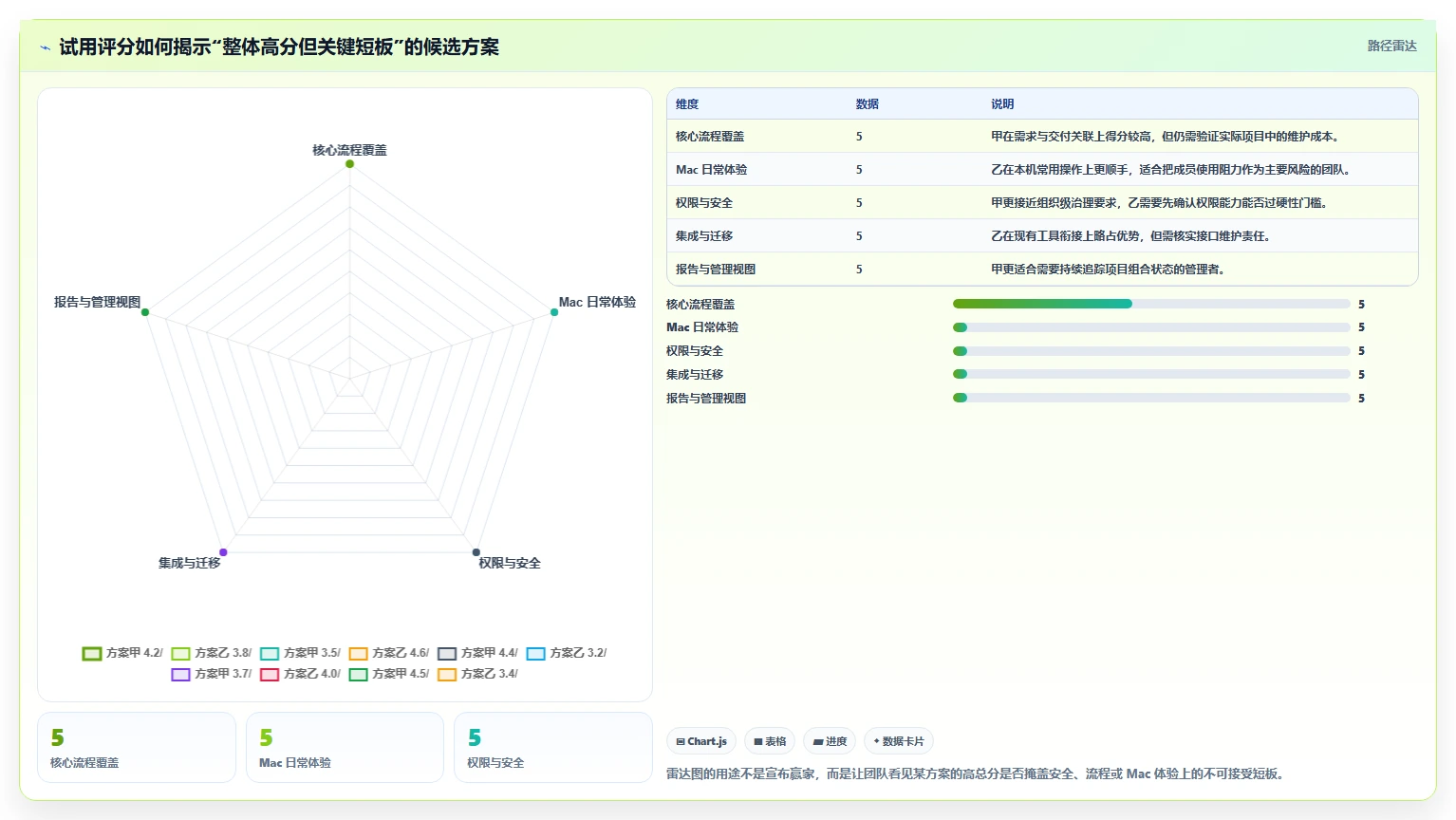The height and width of the screenshot is (820, 1456).
Task: Click the 核心流程覆盖 radar axis label
Action: (349, 150)
